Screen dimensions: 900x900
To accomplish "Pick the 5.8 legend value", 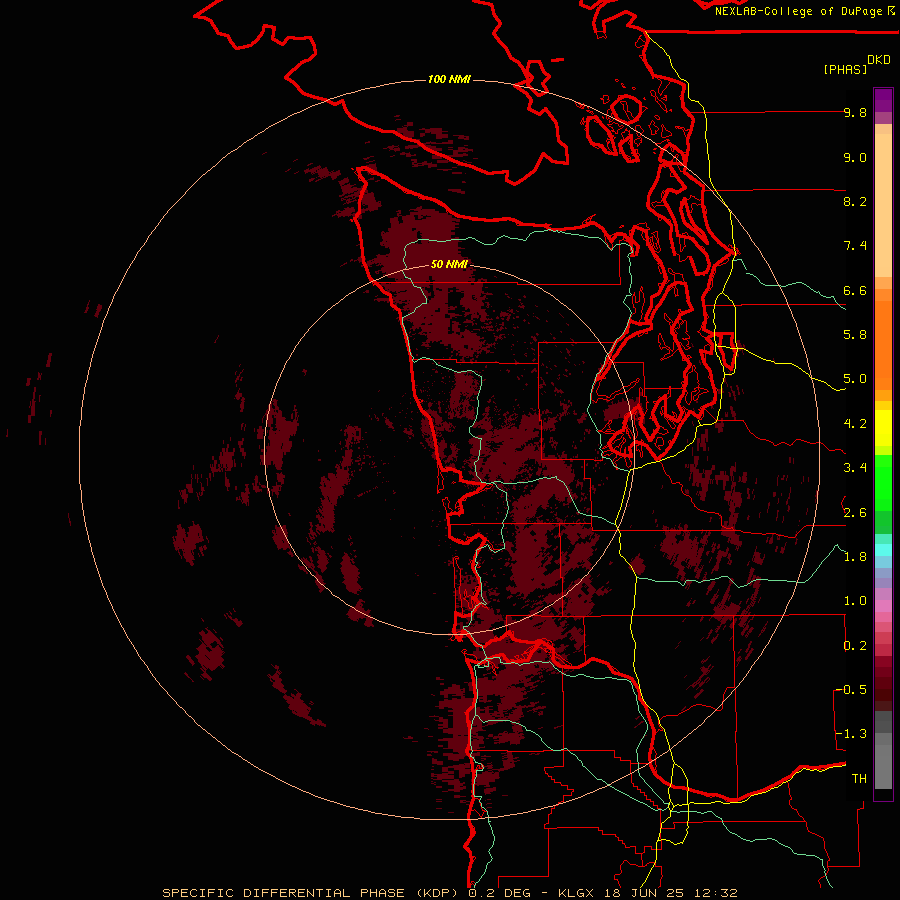I will click(x=855, y=335).
